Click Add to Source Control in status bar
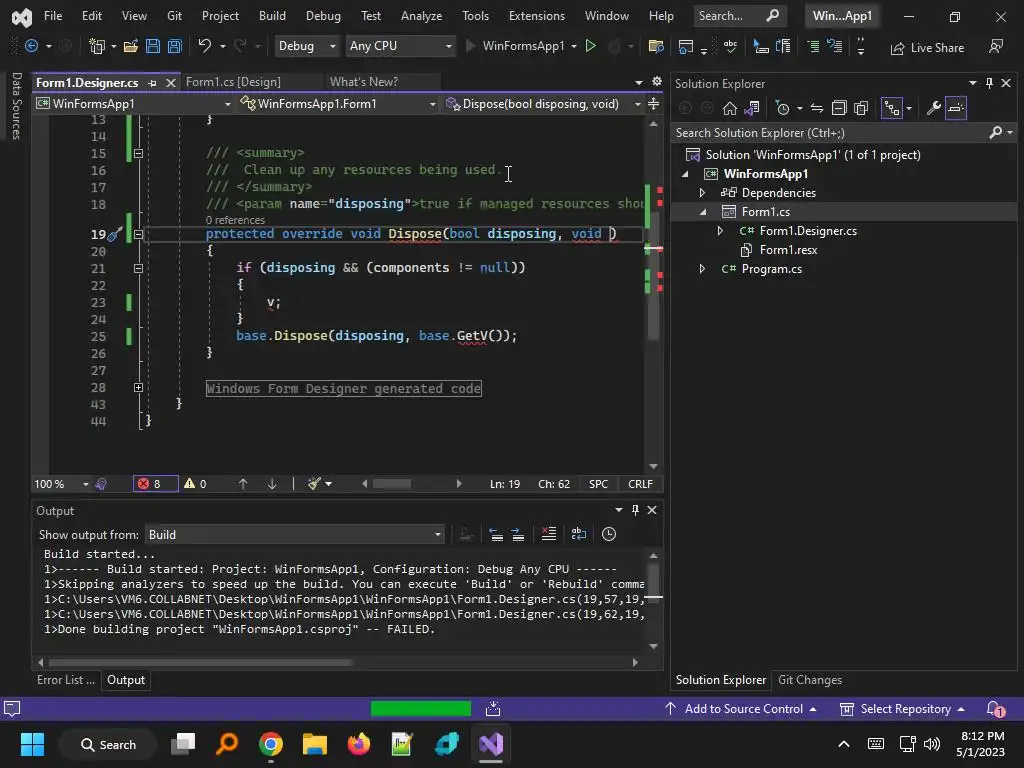The height and width of the screenshot is (768, 1024). point(741,709)
